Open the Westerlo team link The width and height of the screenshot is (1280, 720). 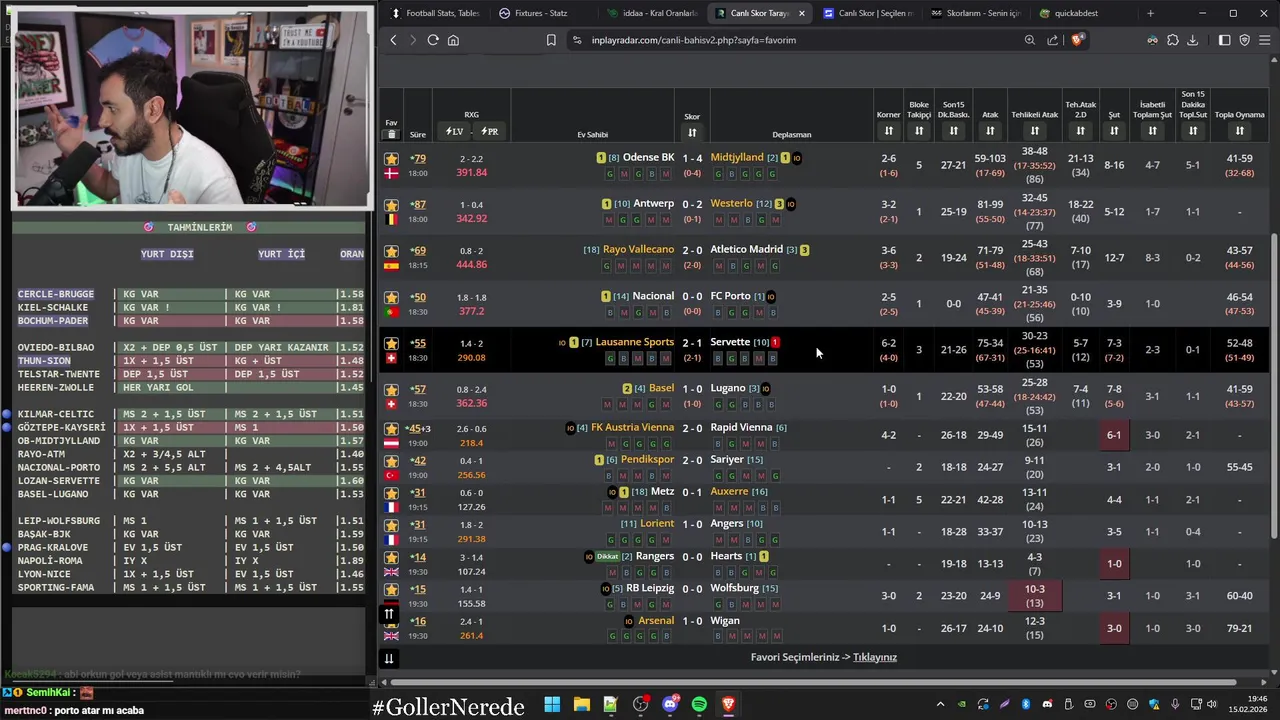(731, 203)
